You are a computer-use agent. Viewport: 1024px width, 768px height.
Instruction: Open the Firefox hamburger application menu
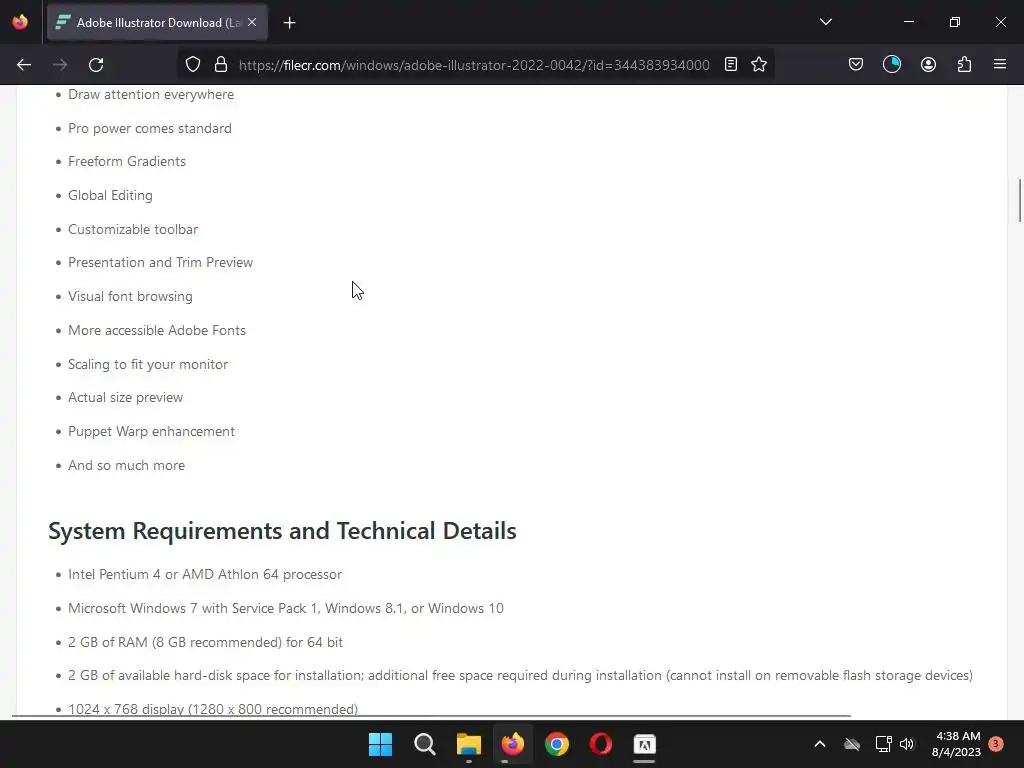click(x=1000, y=65)
